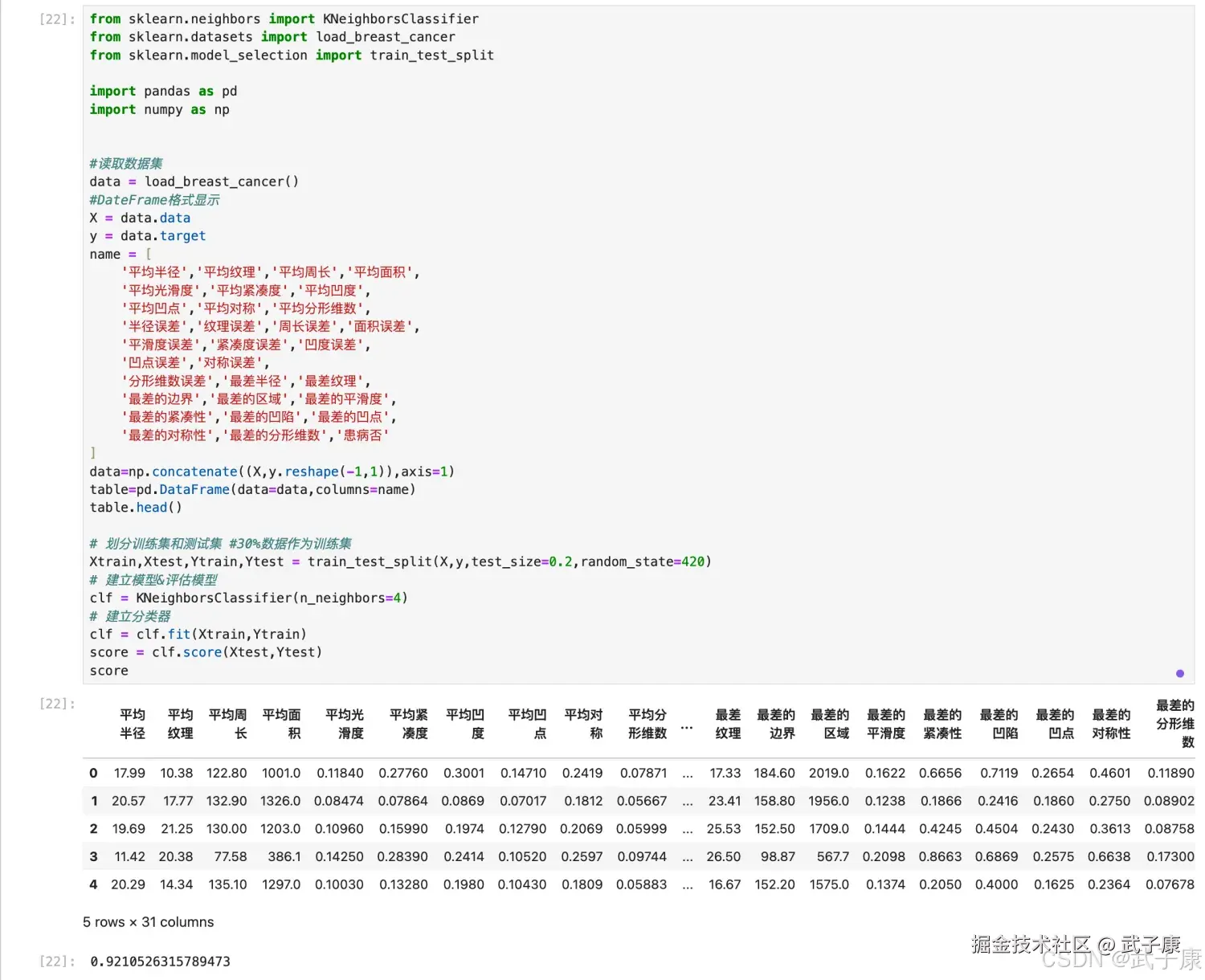This screenshot has width=1205, height=980.
Task: Select the '平均纹理' table column header
Action: pos(180,724)
